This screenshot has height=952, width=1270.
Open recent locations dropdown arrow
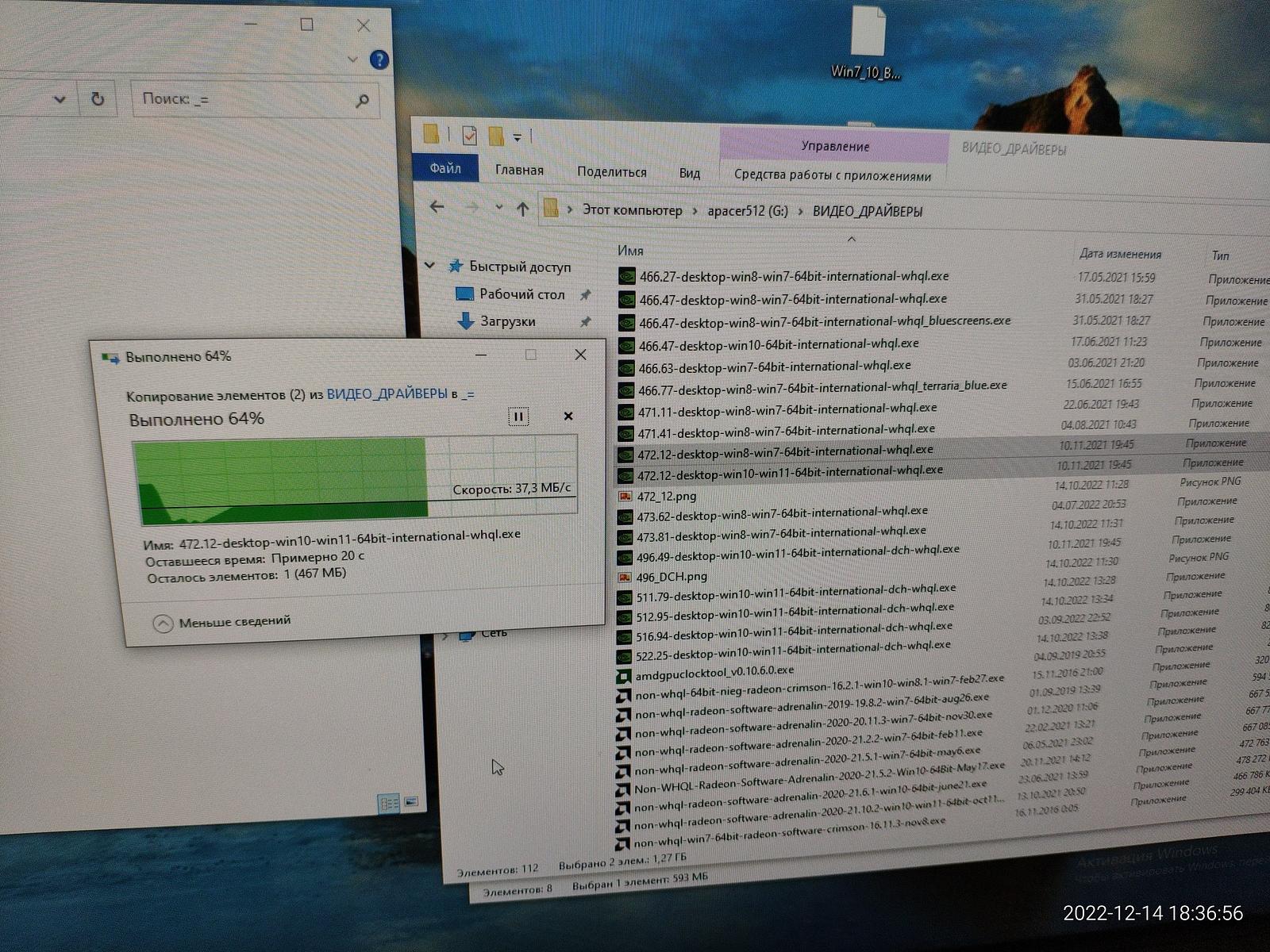coord(498,207)
